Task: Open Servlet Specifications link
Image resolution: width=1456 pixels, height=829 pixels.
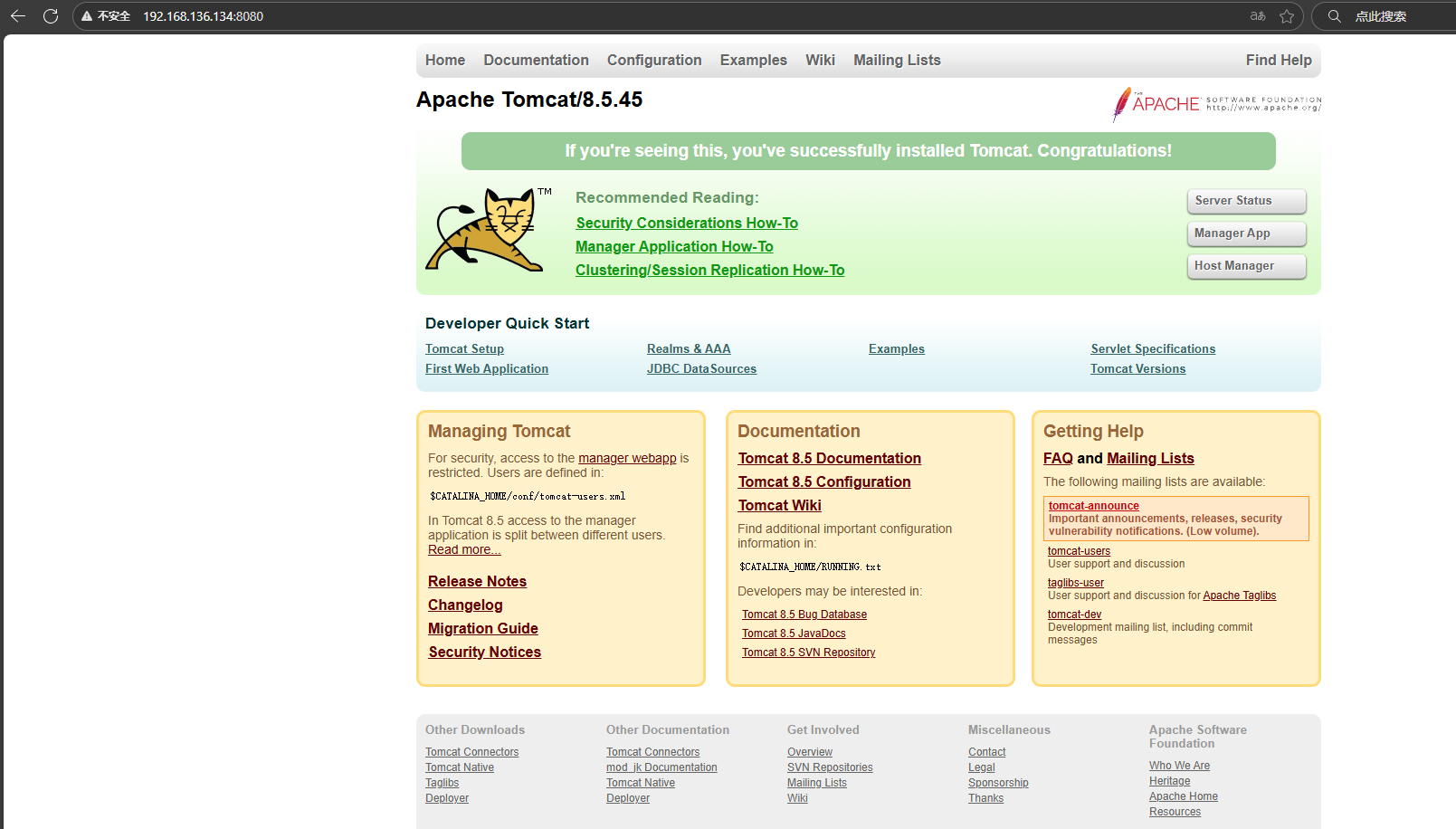Action: coord(1153,348)
